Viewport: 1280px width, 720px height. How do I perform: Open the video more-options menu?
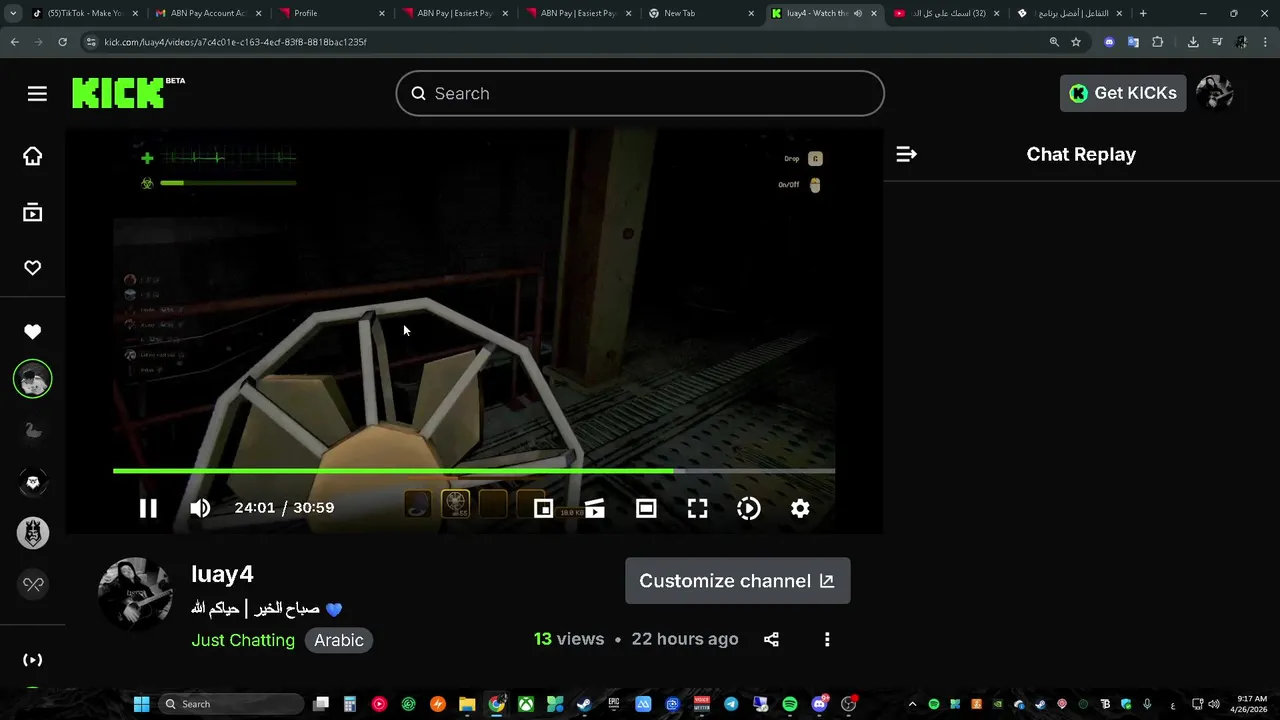pyautogui.click(x=827, y=639)
